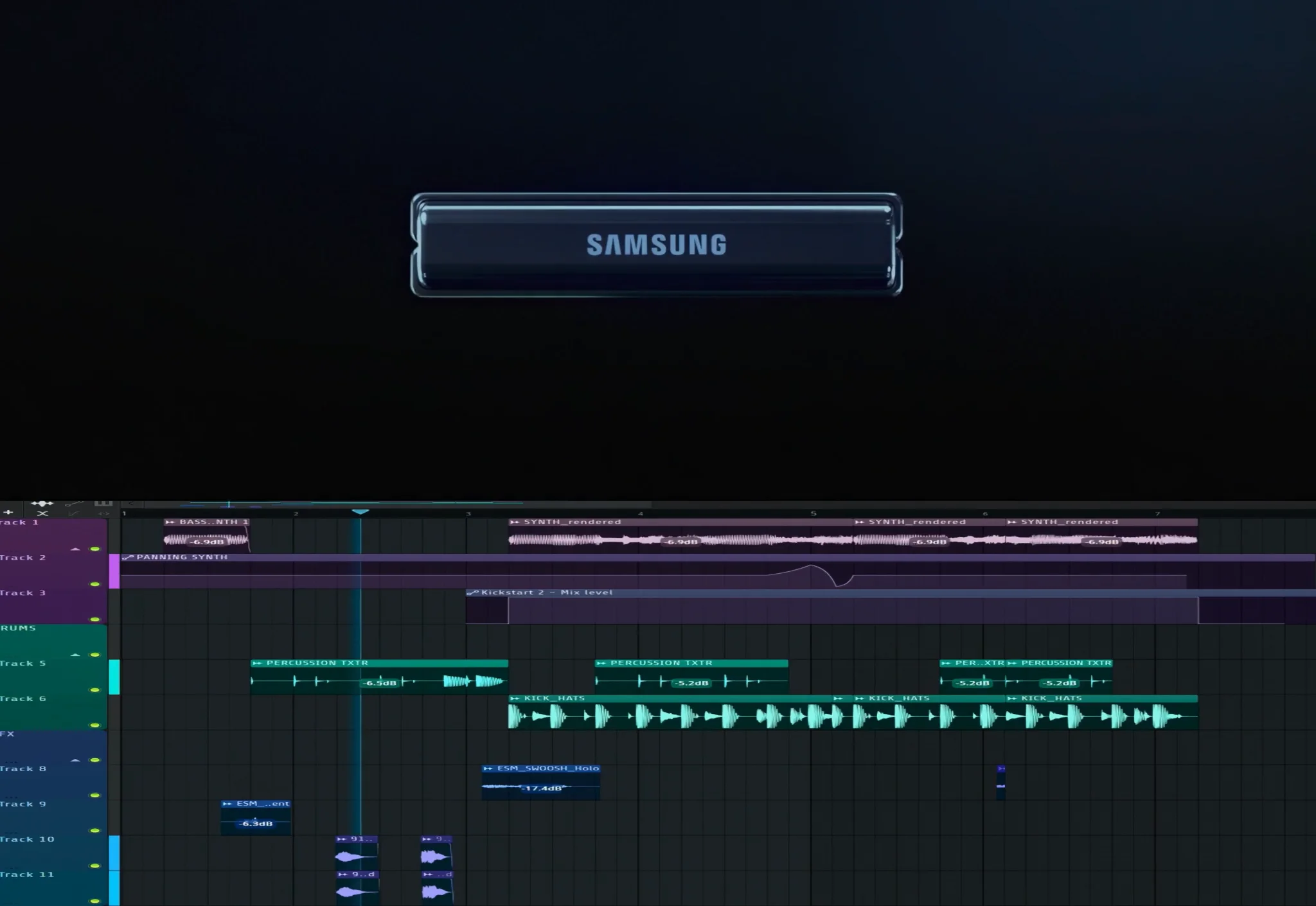Collapse the FX track group arrow
1316x906 pixels.
(x=75, y=760)
